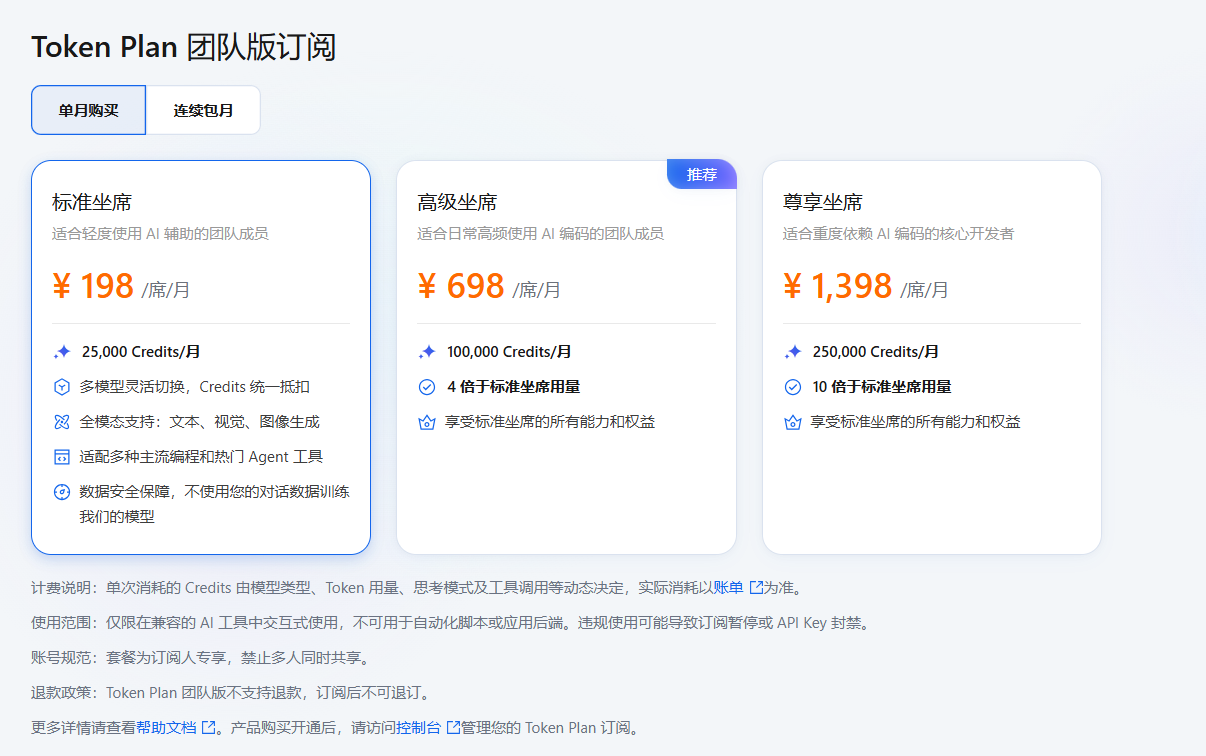Click the 250,000 Credits/月 text
Screen dimensions: 1206x756
point(876,352)
